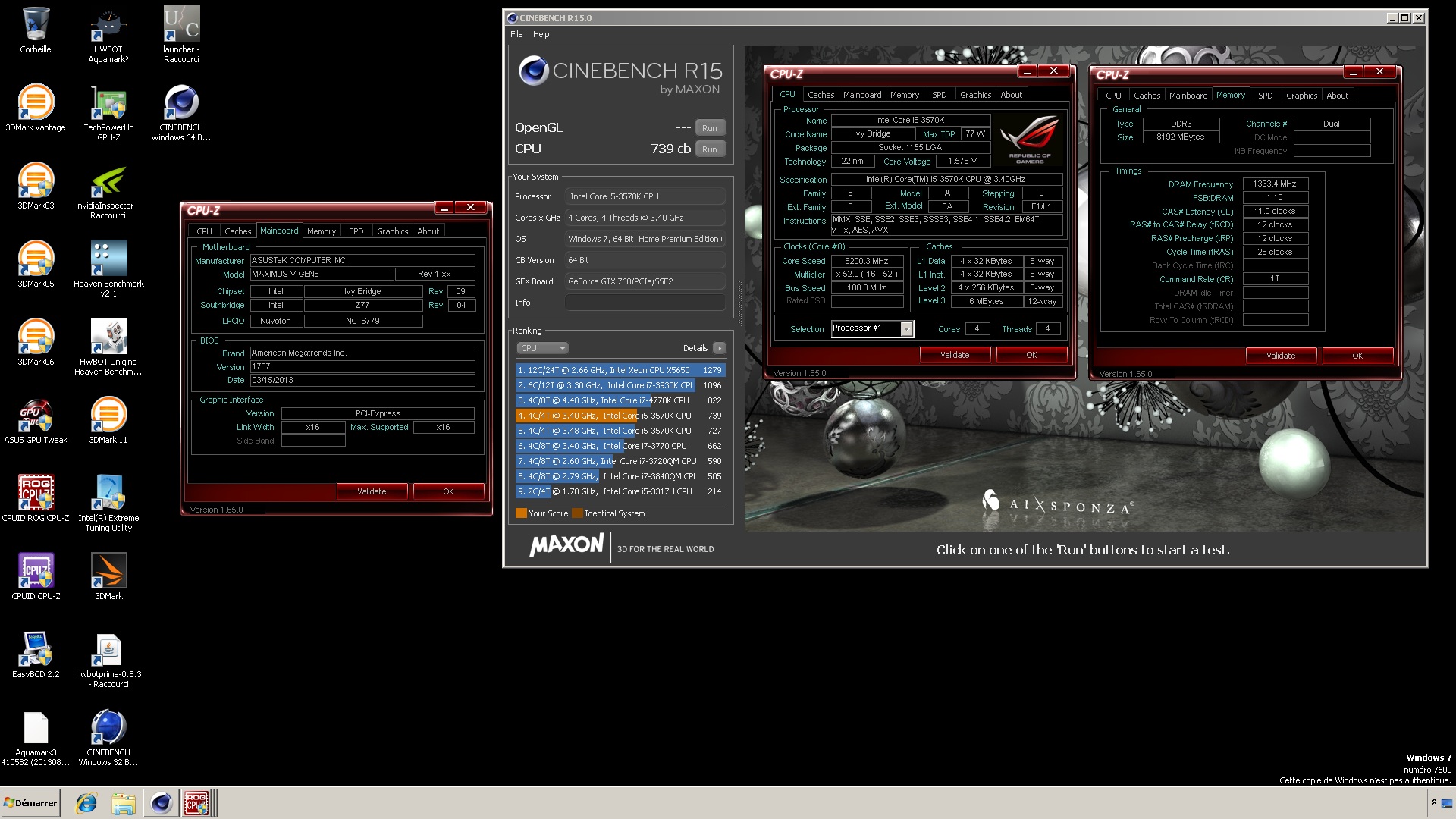Open the Ranking CPU dropdown
The width and height of the screenshot is (1456, 819).
(x=542, y=348)
